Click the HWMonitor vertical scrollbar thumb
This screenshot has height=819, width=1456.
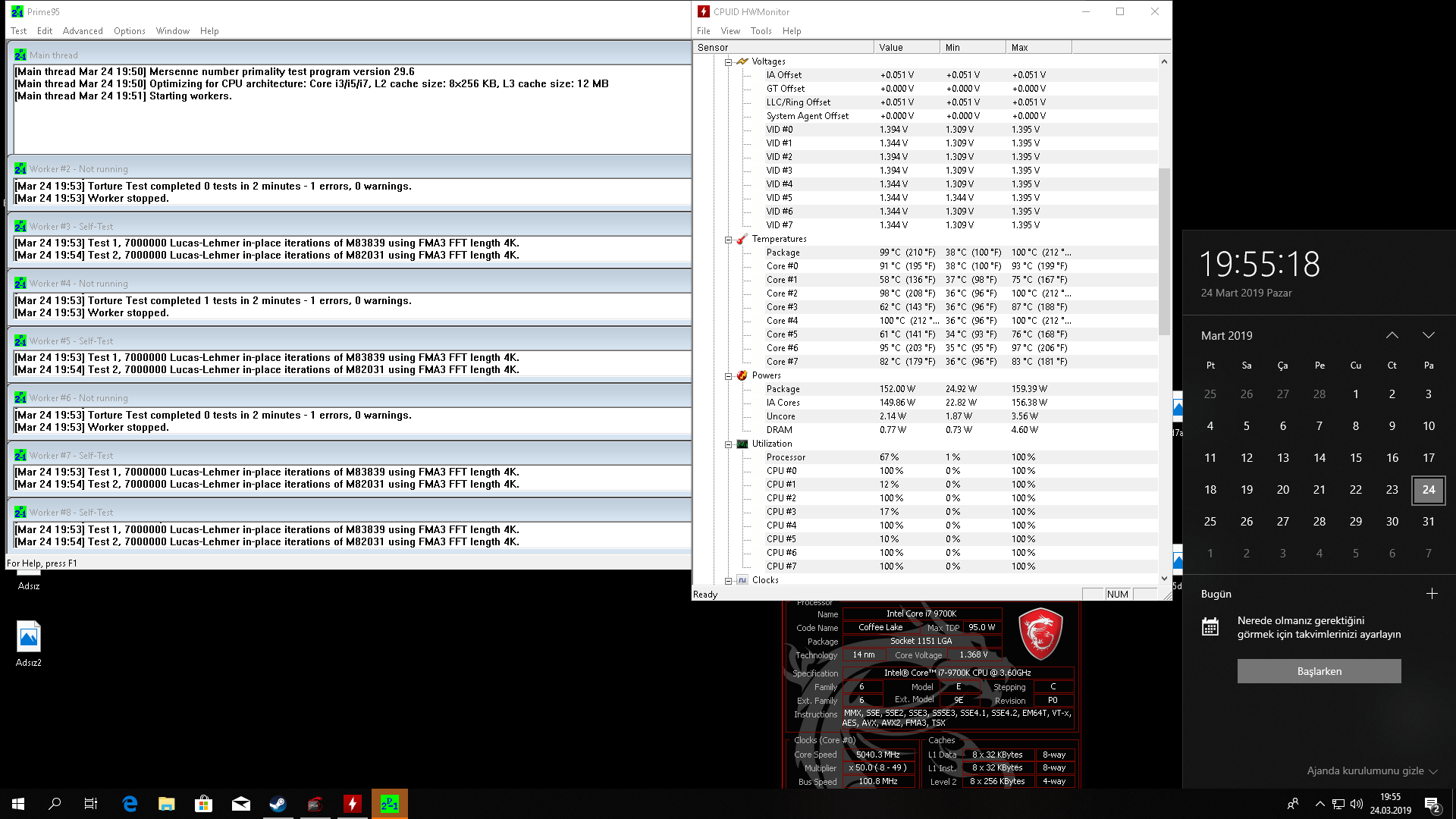point(1164,250)
